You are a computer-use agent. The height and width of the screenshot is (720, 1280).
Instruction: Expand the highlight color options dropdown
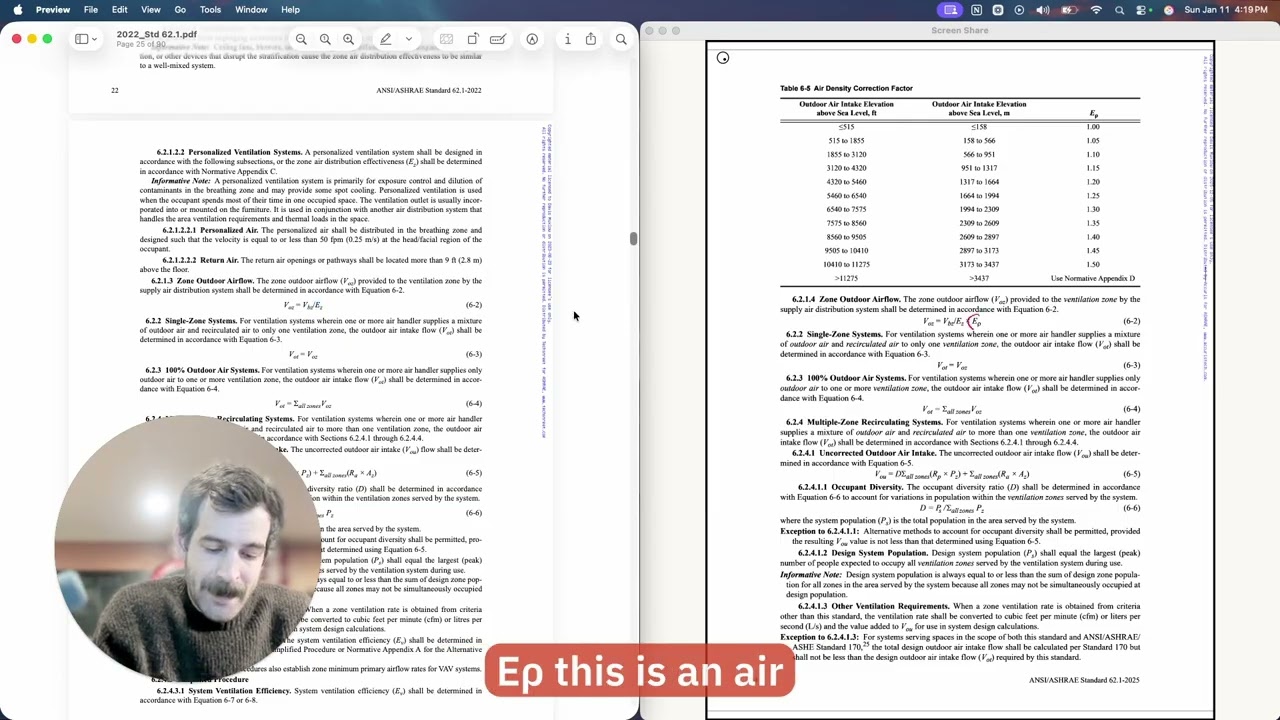(x=408, y=39)
